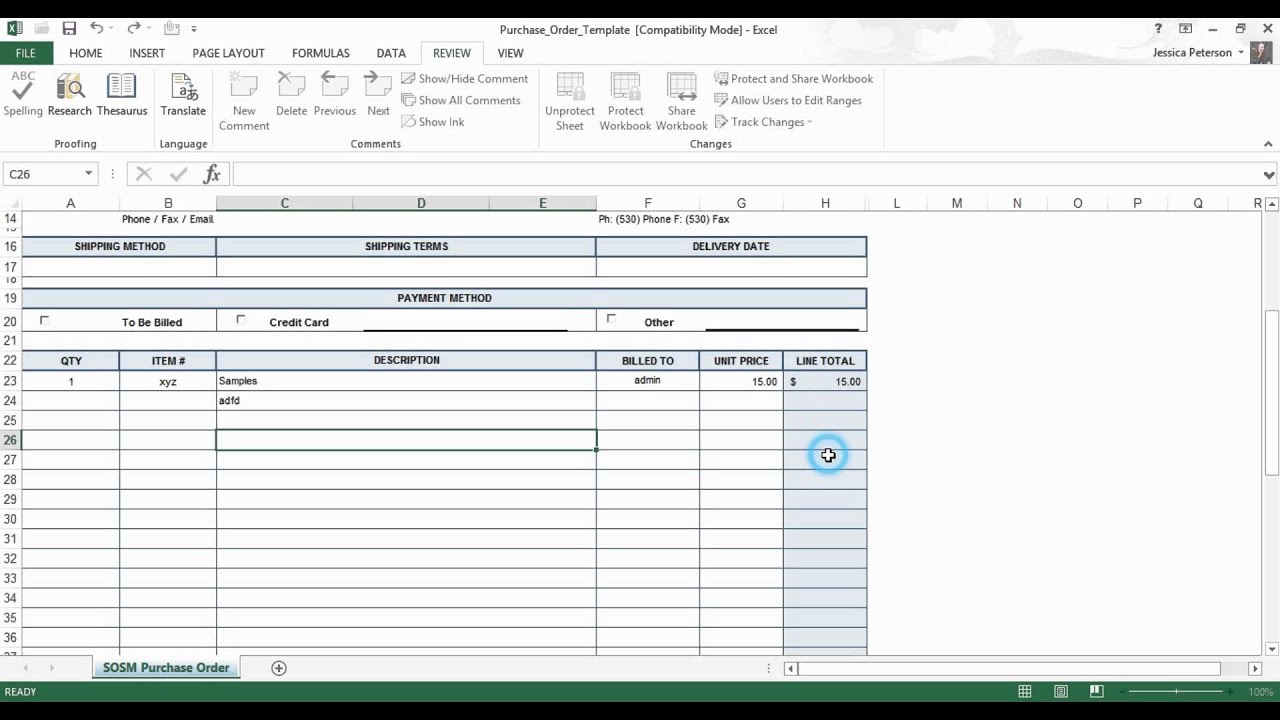The image size is (1280, 720).
Task: Select the cell containing adfd
Action: (x=406, y=401)
